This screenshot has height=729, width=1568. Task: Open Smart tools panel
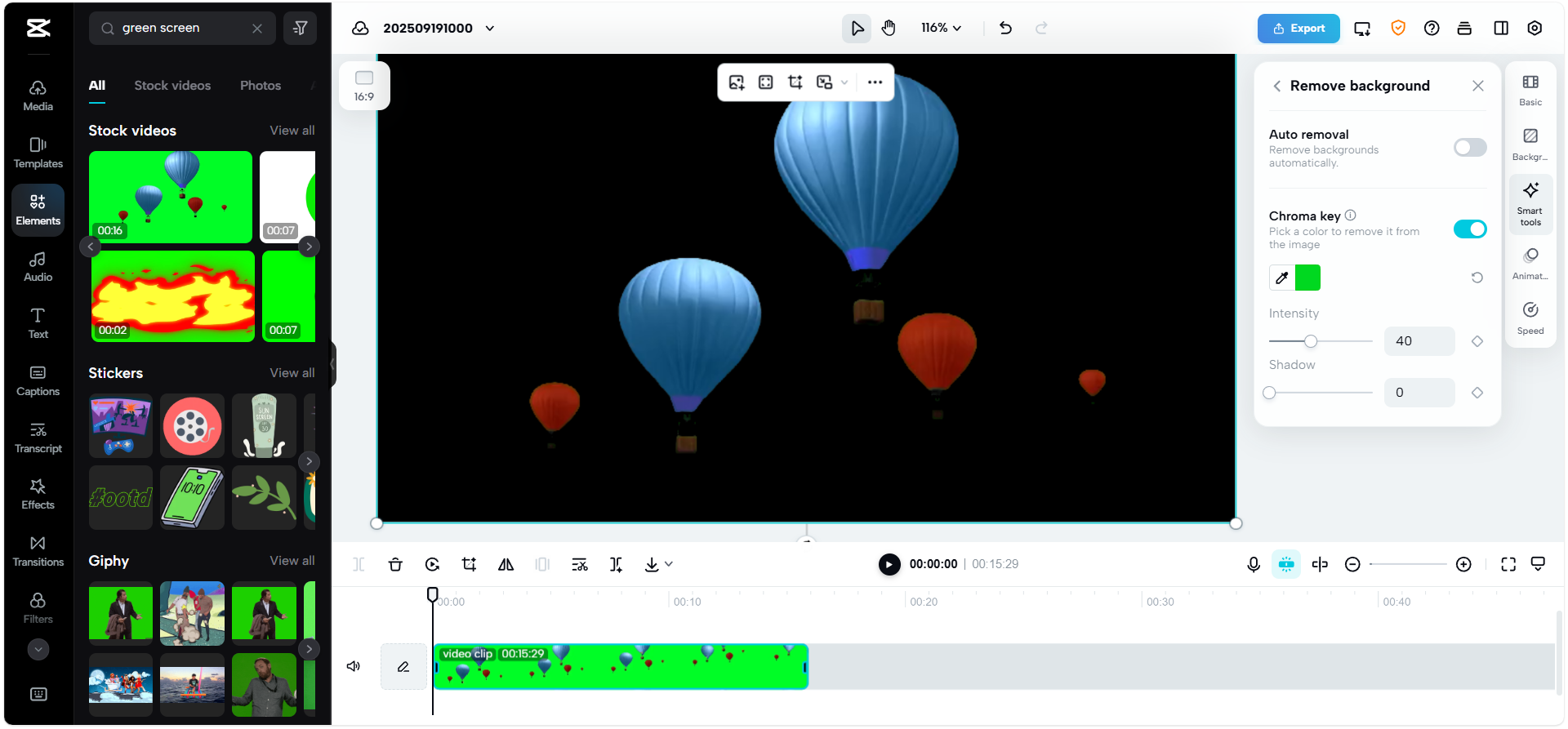click(1530, 202)
